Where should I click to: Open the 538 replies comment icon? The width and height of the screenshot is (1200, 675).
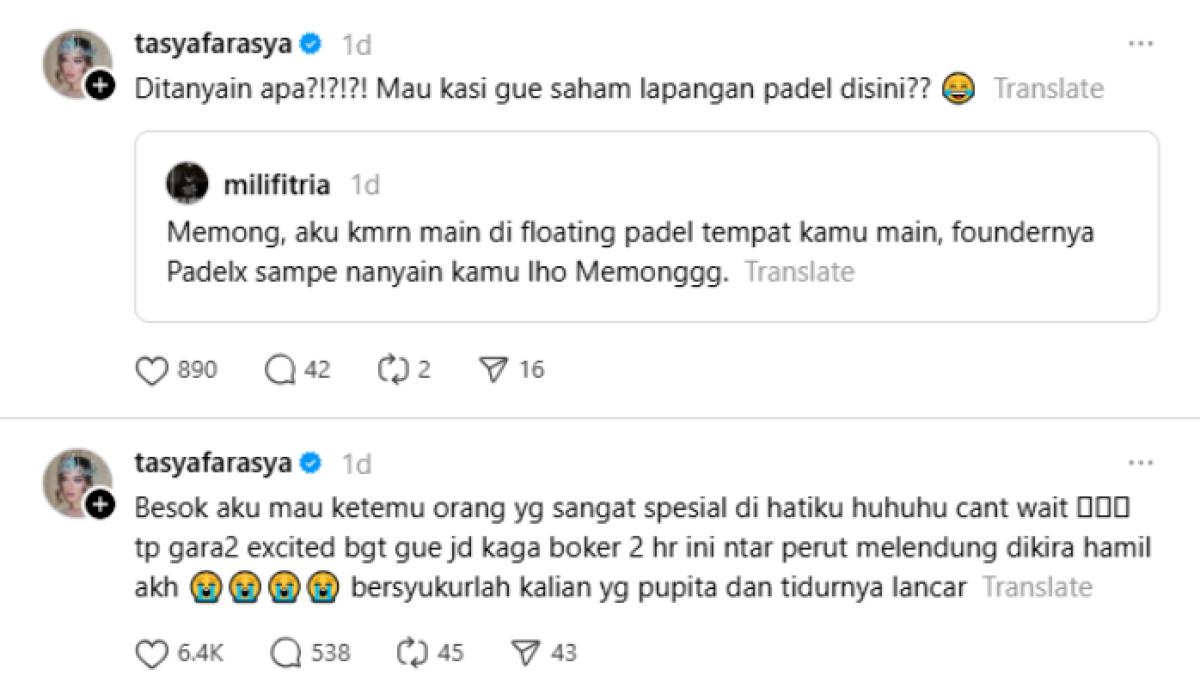286,653
